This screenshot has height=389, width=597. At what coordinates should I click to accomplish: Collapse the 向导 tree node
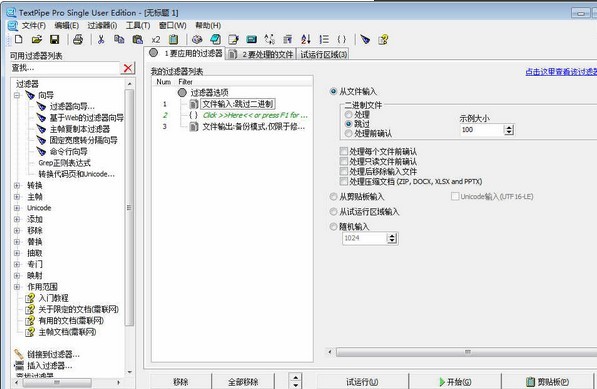[x=17, y=95]
